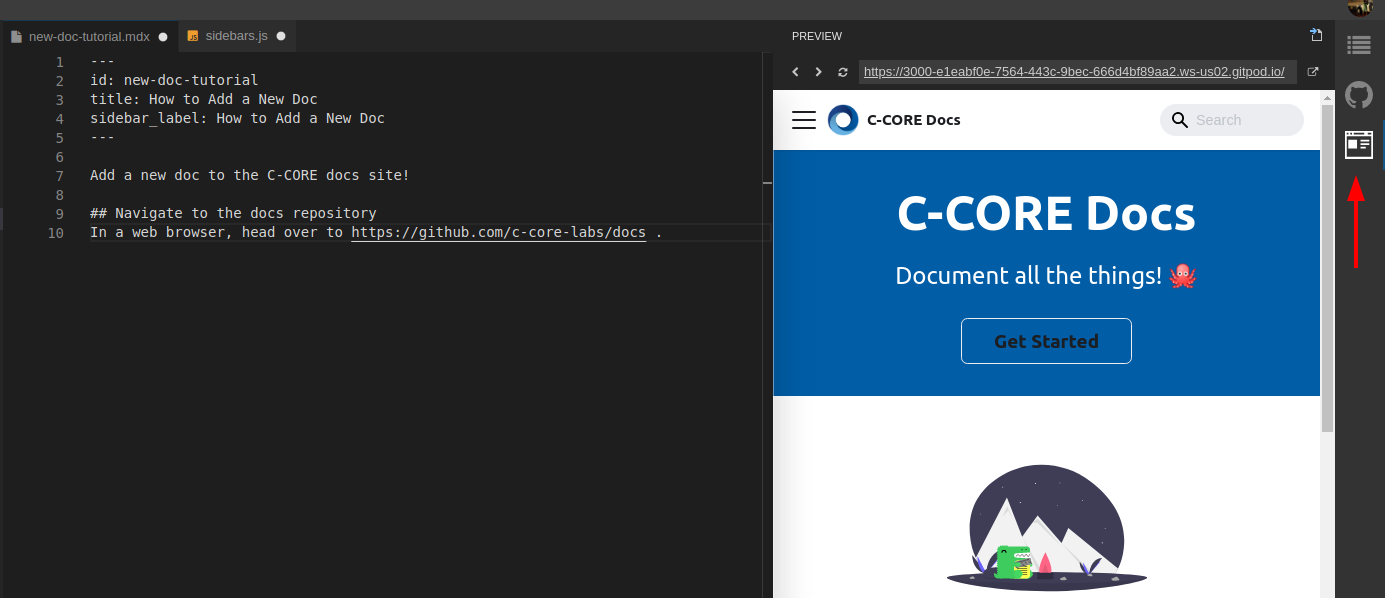Open the GitHub panel in right sidebar

pos(1358,96)
